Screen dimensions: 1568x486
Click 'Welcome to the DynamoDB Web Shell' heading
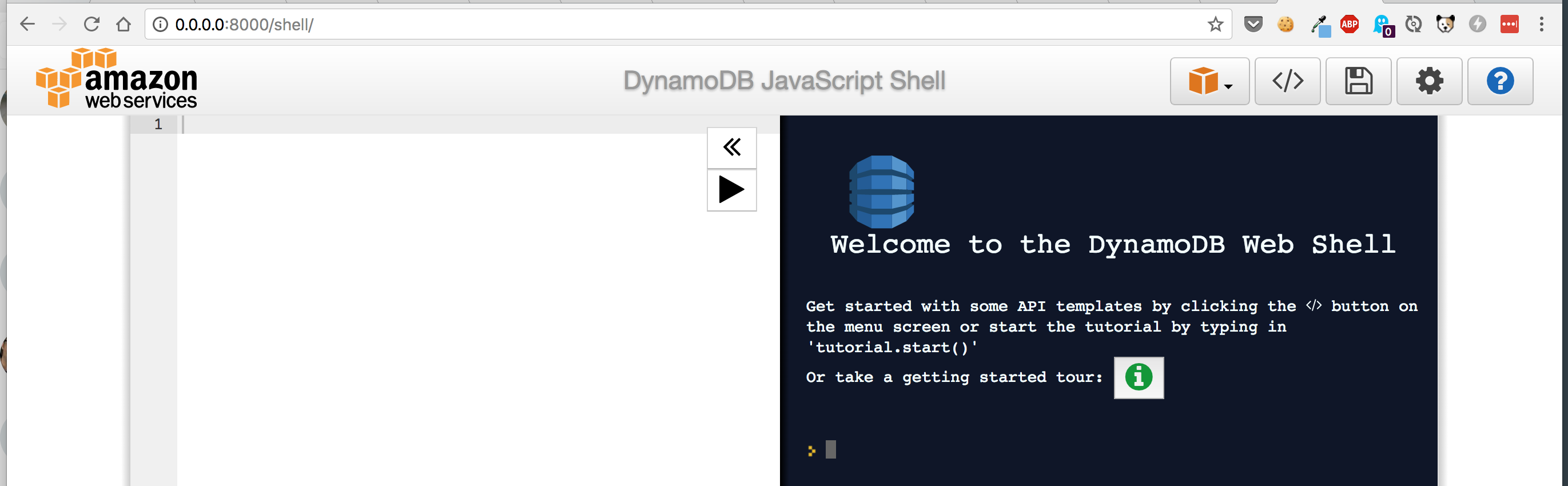pyautogui.click(x=1113, y=245)
